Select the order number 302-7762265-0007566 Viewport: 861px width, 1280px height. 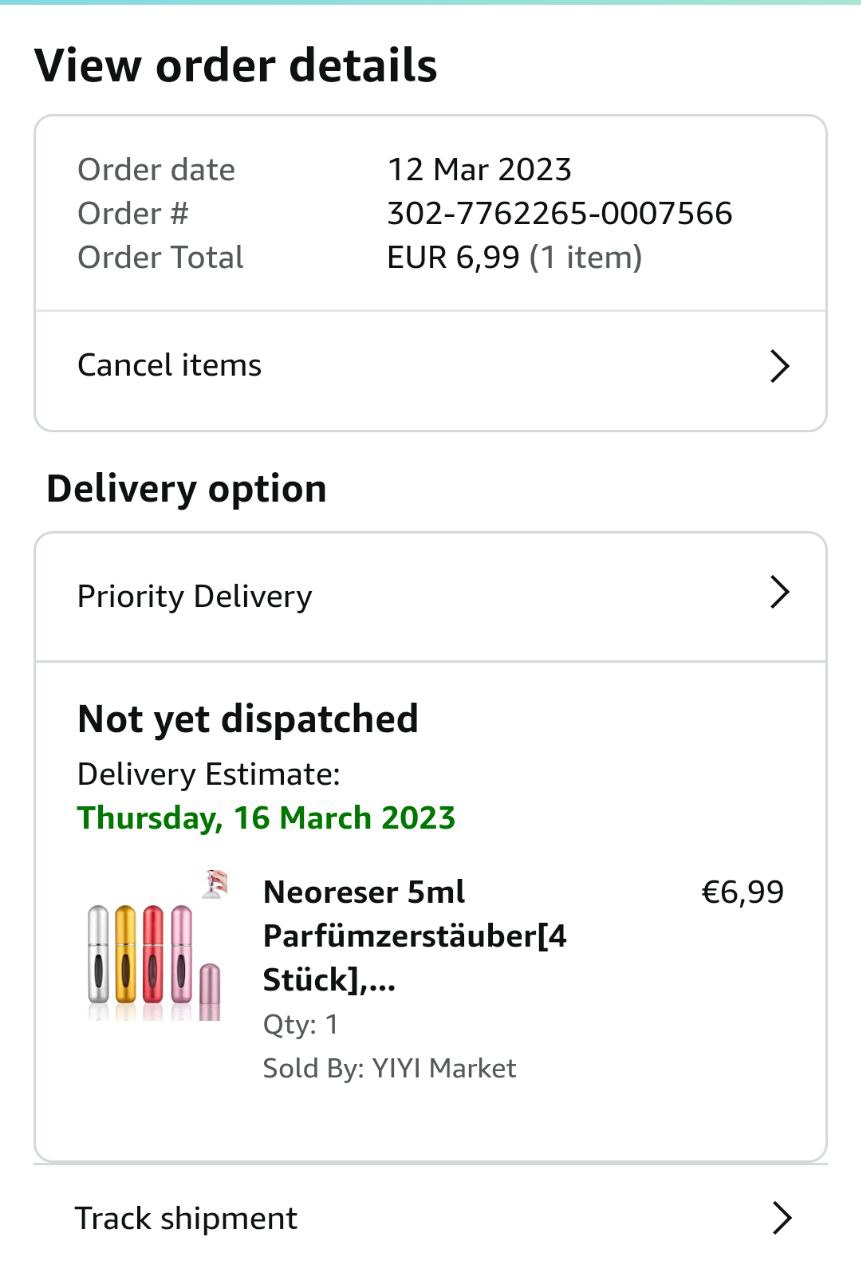coord(559,213)
